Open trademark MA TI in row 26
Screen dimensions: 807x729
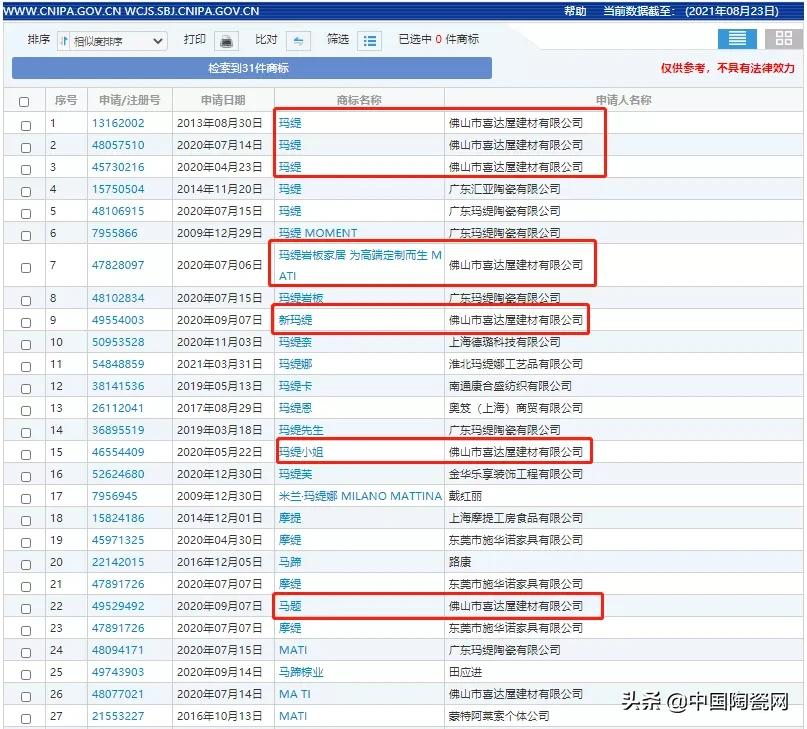click(x=295, y=694)
